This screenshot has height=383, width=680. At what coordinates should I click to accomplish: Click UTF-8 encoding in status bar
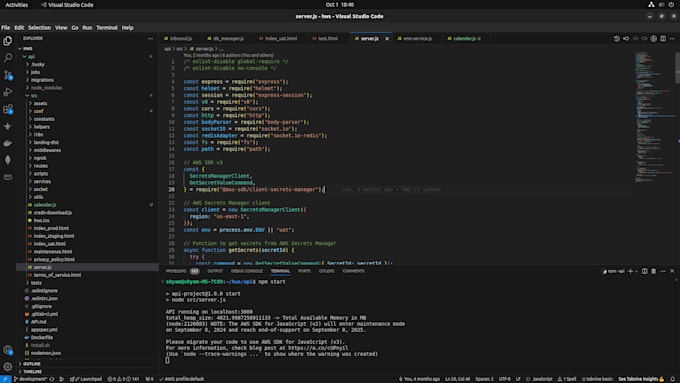(504, 379)
